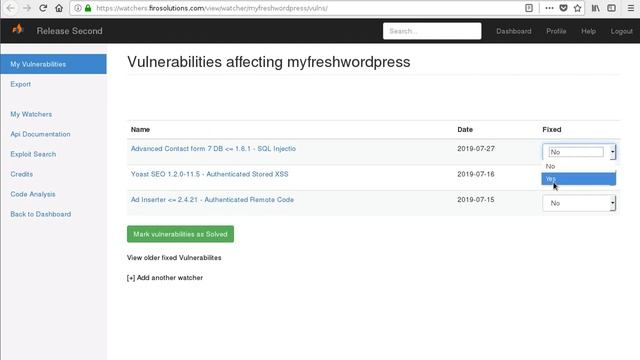Screen dimensions: 640x360
Task: Click Back to Dashboard in the sidebar
Action: [40, 214]
